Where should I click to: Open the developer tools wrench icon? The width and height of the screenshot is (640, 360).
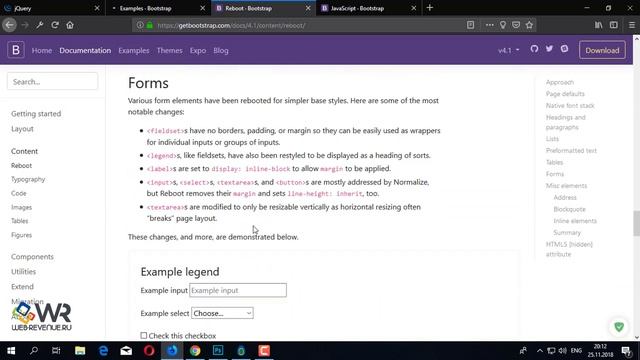click(40, 25)
